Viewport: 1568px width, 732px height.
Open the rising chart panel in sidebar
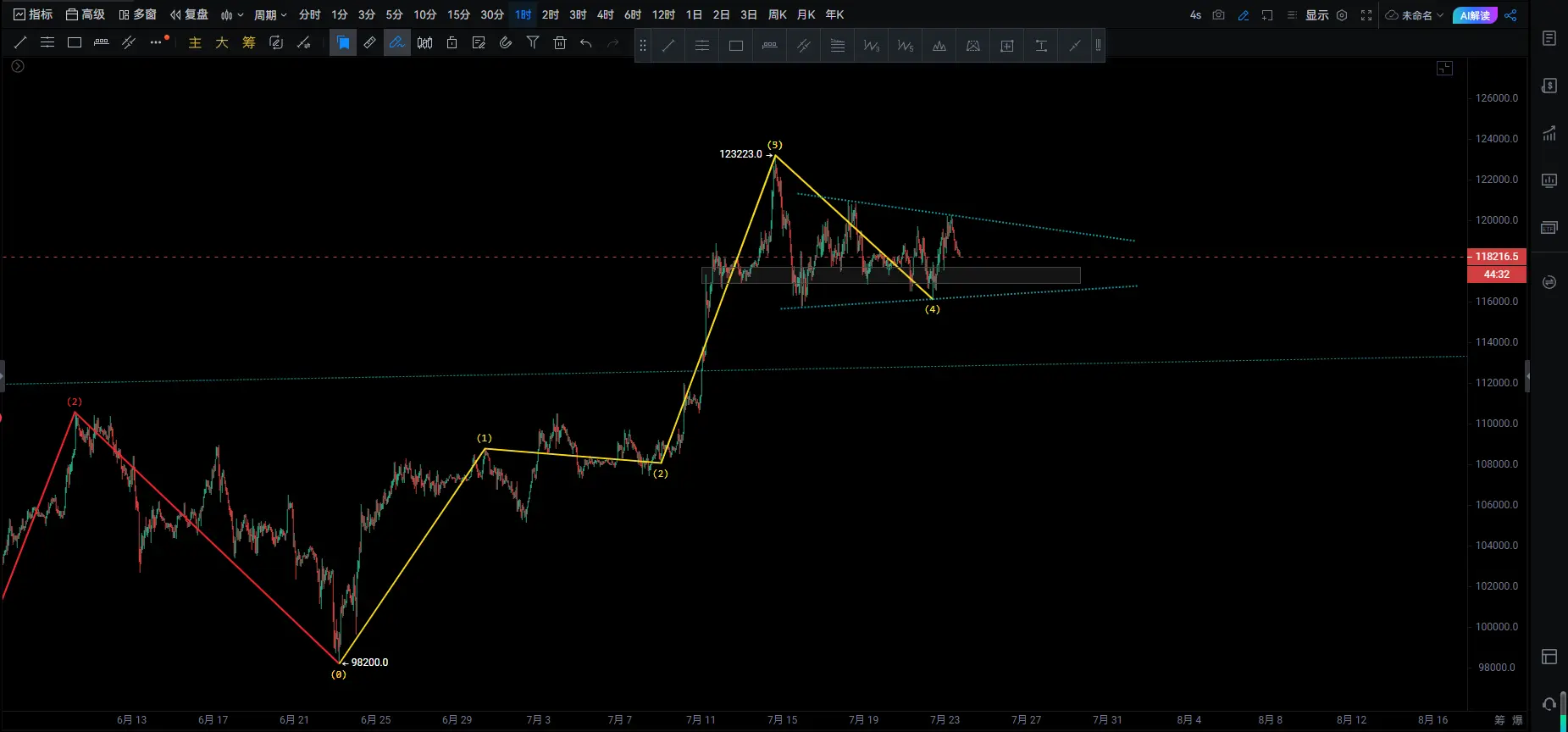pos(1549,133)
